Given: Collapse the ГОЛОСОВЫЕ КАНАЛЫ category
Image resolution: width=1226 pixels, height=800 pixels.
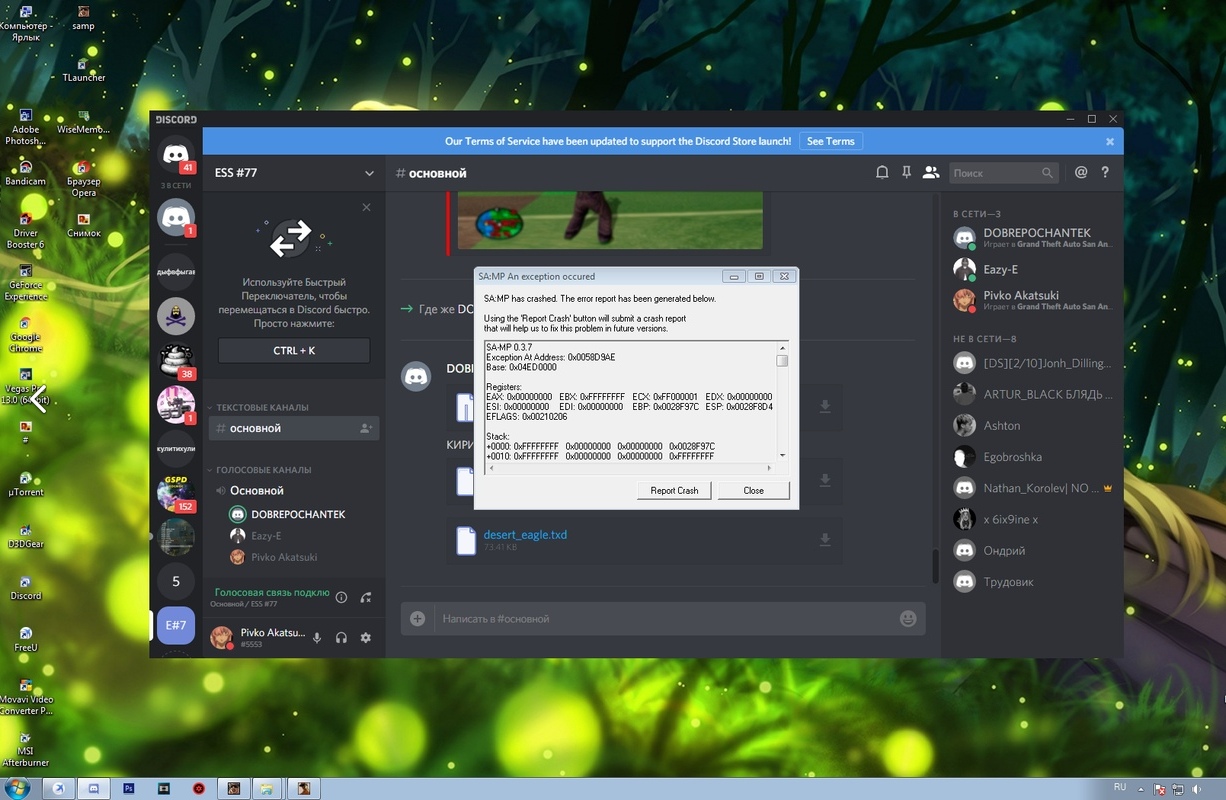Looking at the screenshot, I should [263, 470].
